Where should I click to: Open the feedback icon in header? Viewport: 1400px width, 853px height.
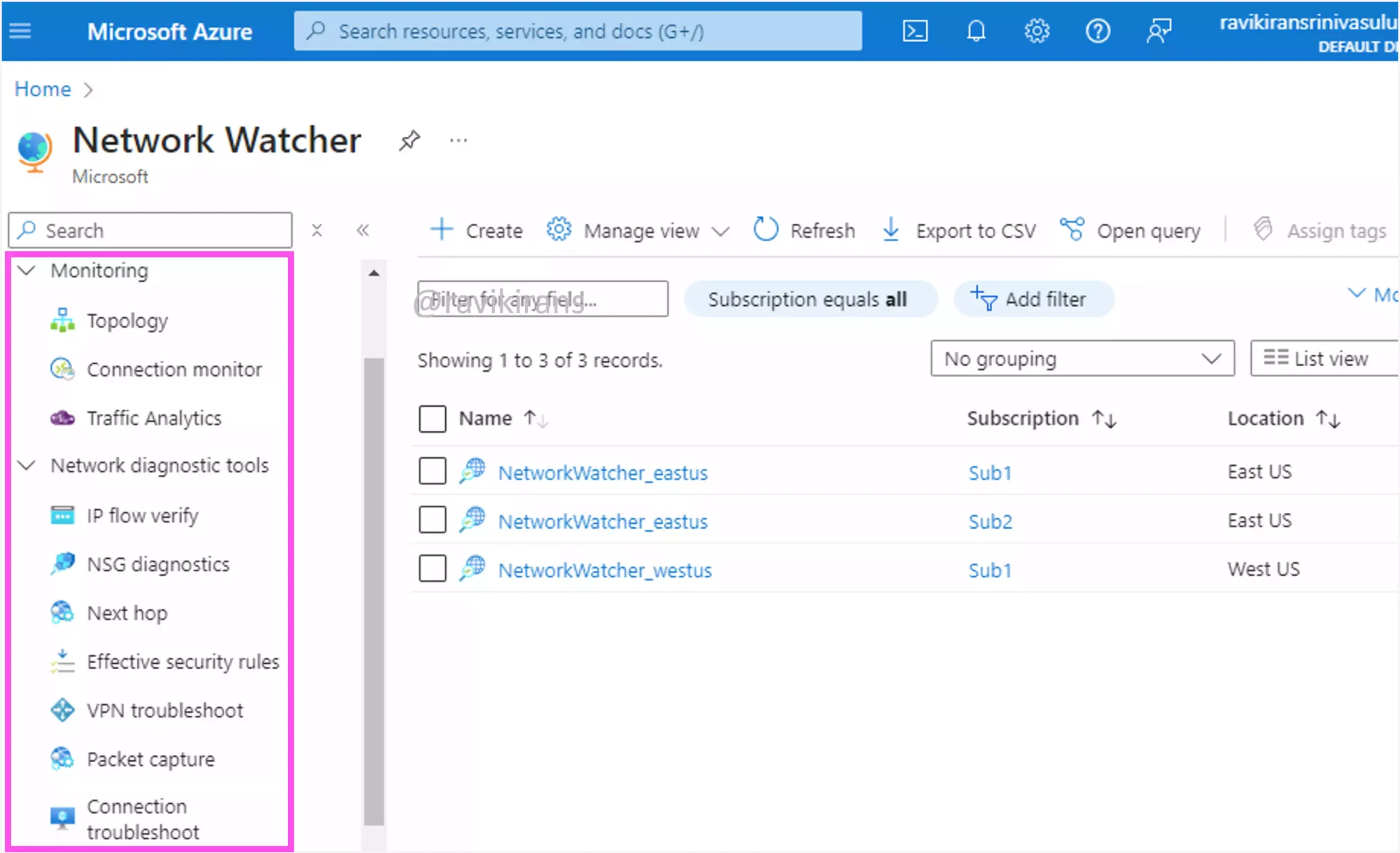1158,31
